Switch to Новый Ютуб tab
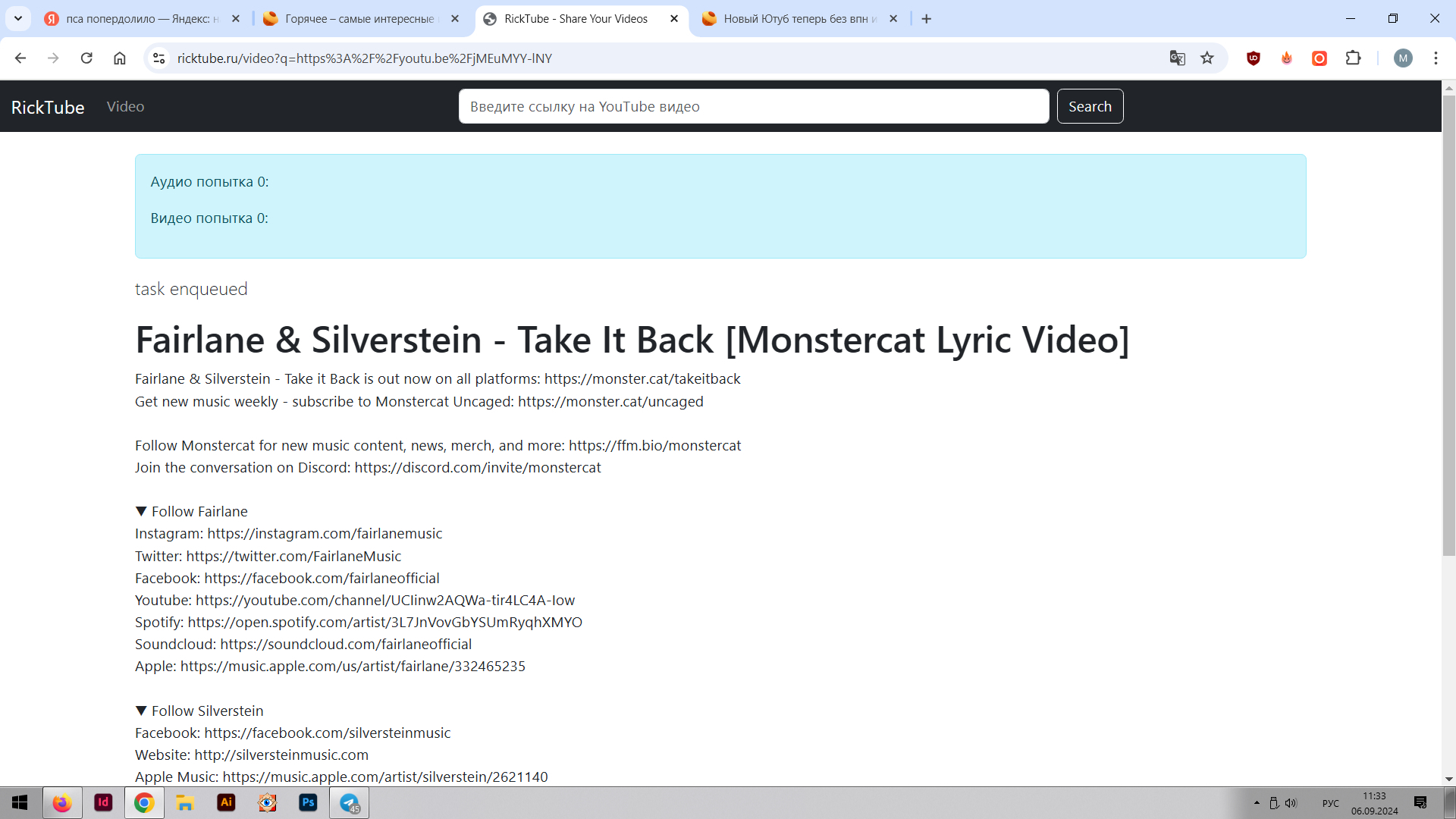This screenshot has width=1456, height=819. (x=796, y=19)
